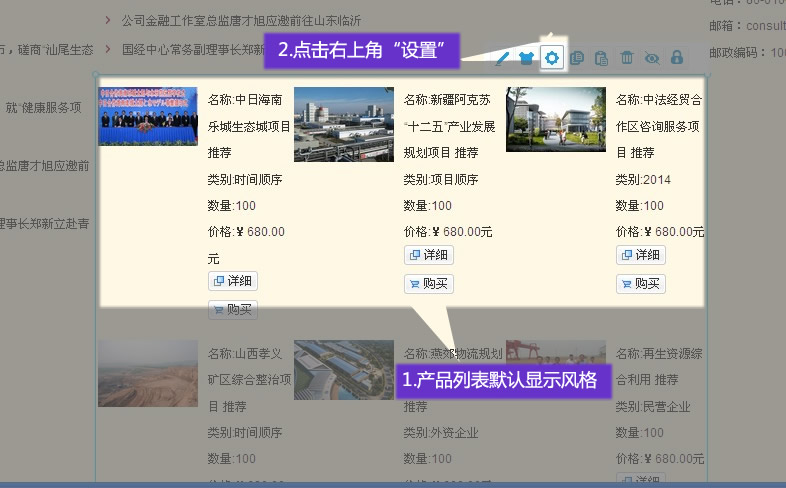Click product name 再生资源综合利用 推荐

coord(657,366)
